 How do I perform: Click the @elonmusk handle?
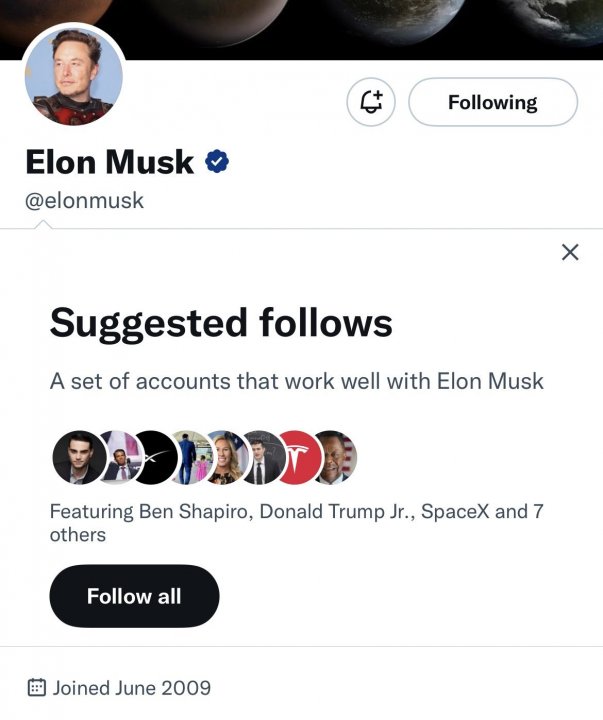pos(84,200)
